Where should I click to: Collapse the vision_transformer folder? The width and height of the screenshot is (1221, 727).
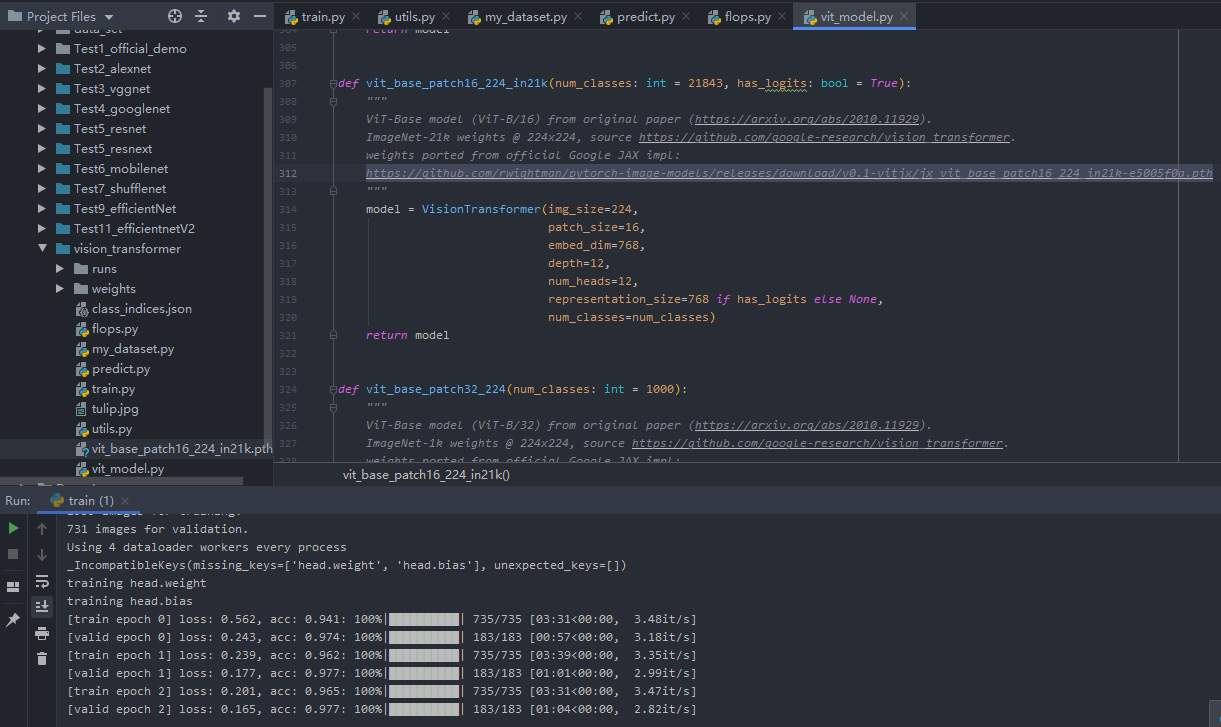coord(42,249)
